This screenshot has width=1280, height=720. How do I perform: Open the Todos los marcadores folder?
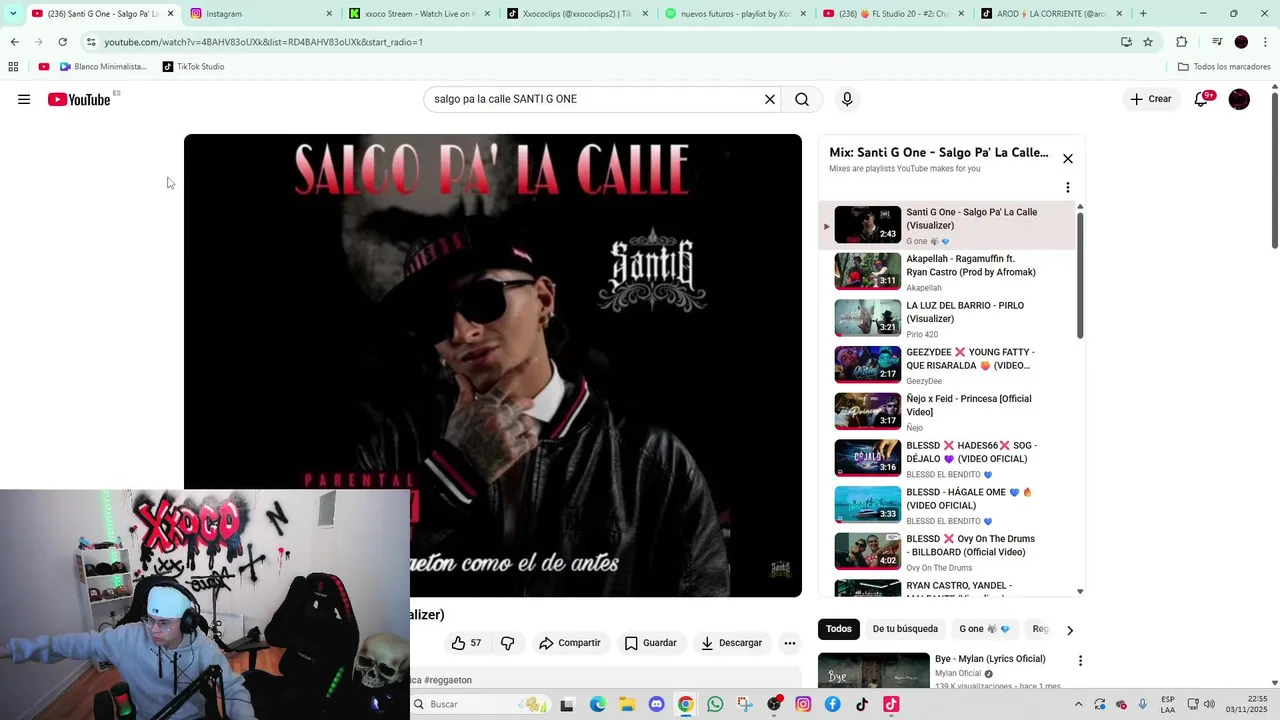1224,67
